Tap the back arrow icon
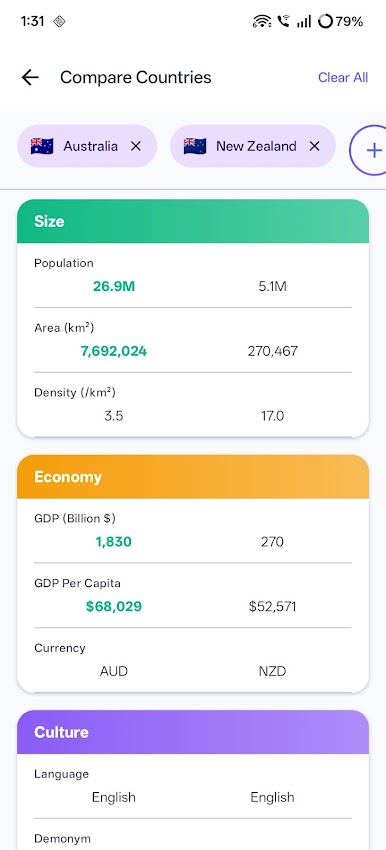This screenshot has height=850, width=386. click(x=30, y=78)
